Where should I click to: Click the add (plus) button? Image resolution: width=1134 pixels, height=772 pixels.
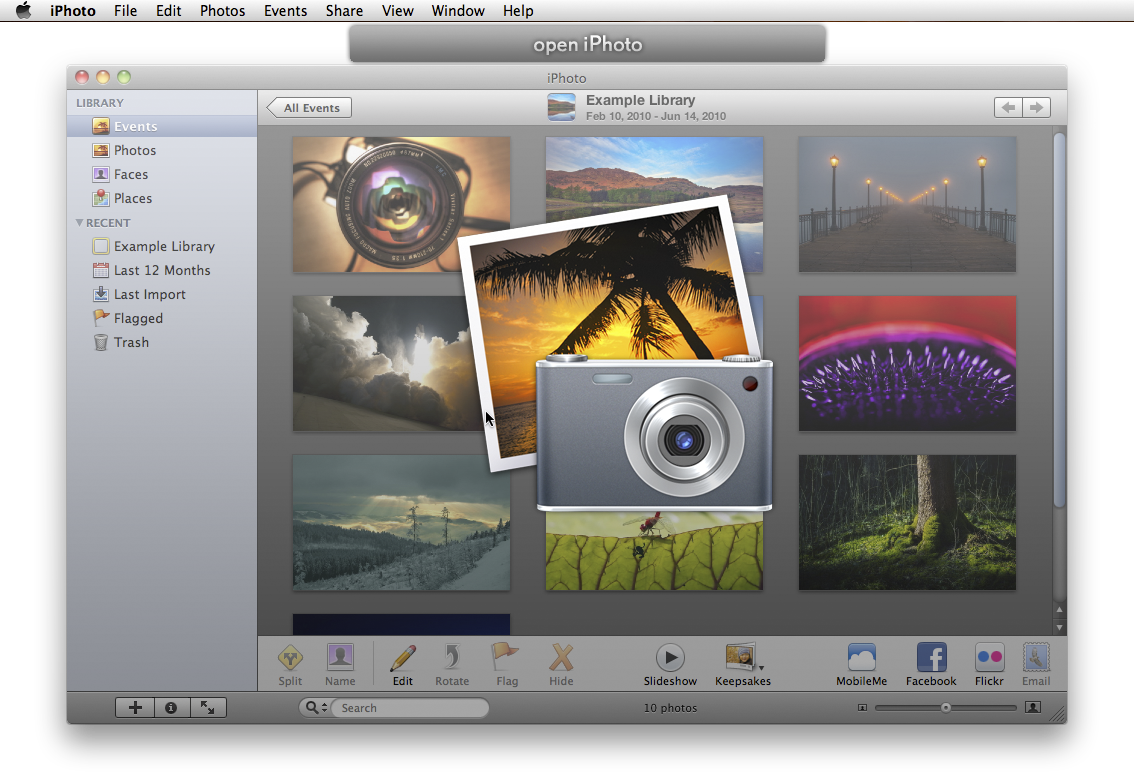(x=135, y=708)
